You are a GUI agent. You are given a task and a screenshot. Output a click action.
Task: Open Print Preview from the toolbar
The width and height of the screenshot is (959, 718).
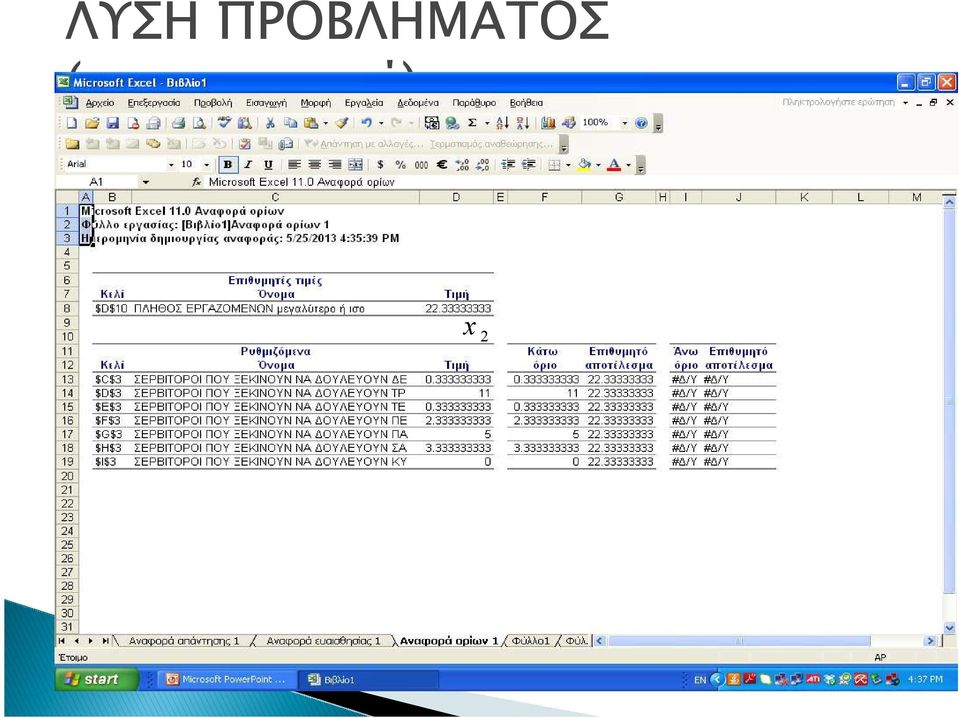pyautogui.click(x=199, y=123)
